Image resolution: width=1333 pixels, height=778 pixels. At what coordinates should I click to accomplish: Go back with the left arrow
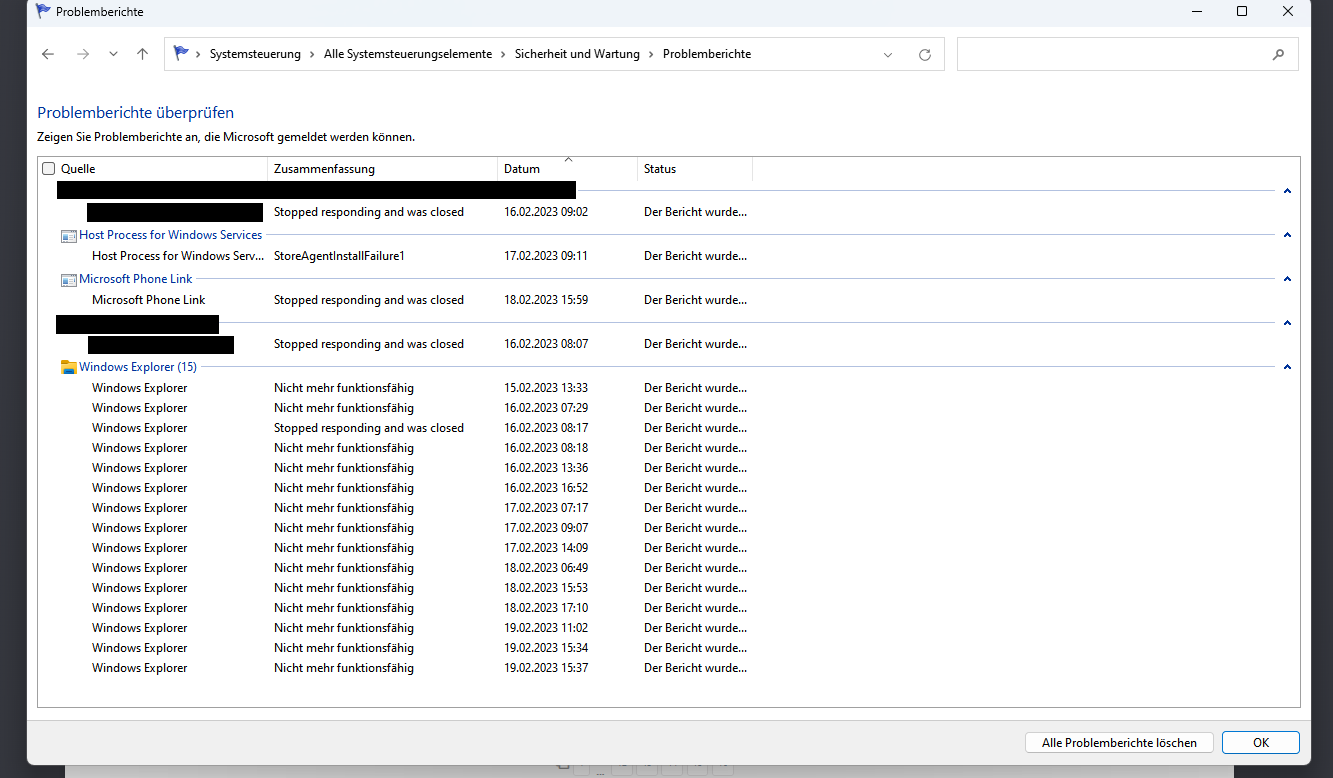[48, 54]
